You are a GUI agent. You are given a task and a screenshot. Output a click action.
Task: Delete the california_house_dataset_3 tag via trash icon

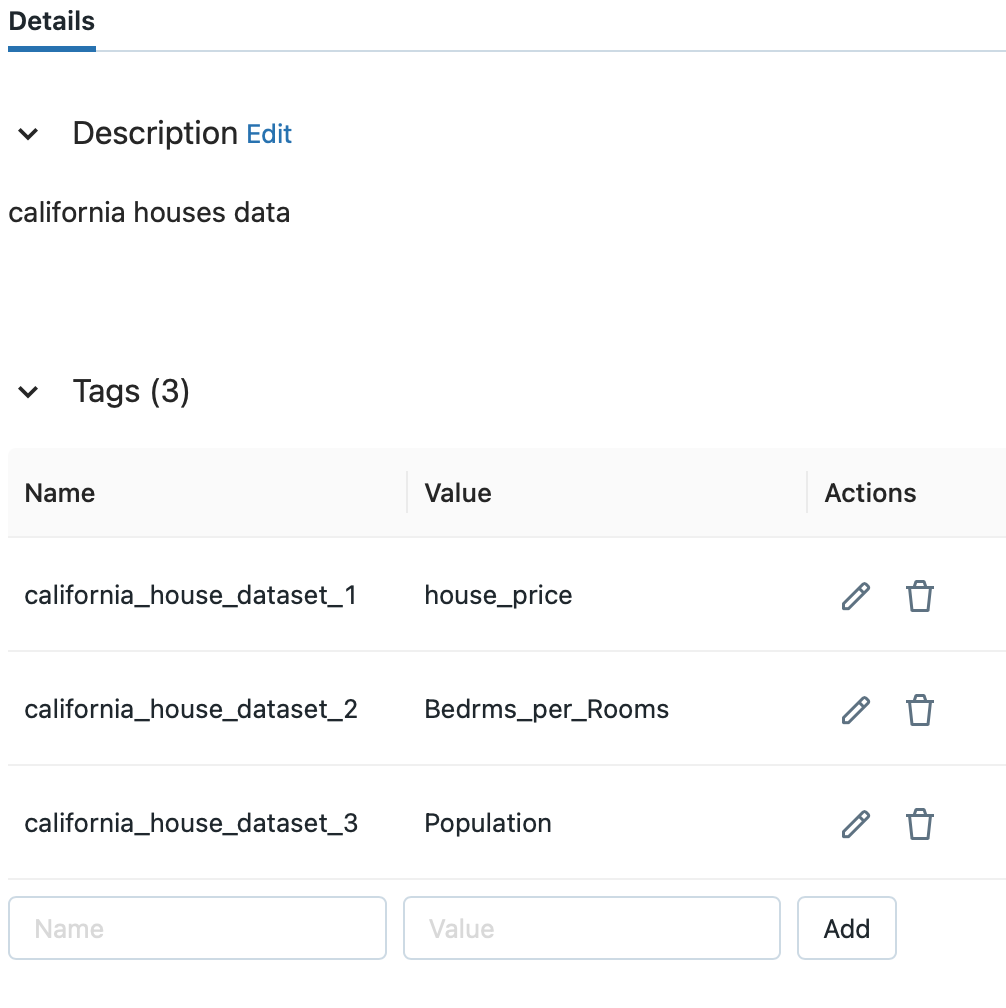pos(919,824)
